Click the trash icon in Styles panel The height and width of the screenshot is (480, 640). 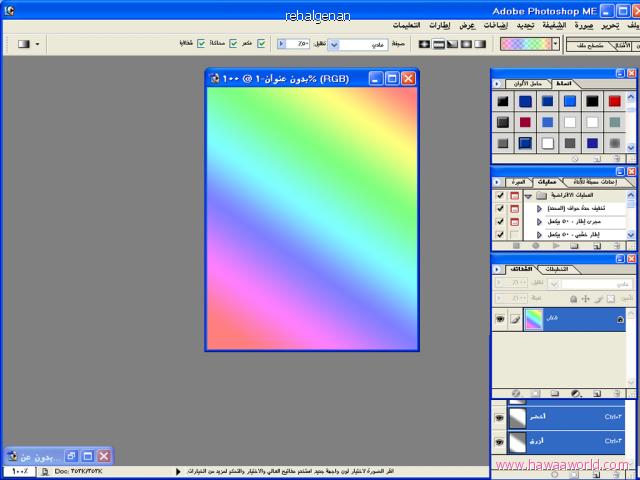click(x=616, y=158)
